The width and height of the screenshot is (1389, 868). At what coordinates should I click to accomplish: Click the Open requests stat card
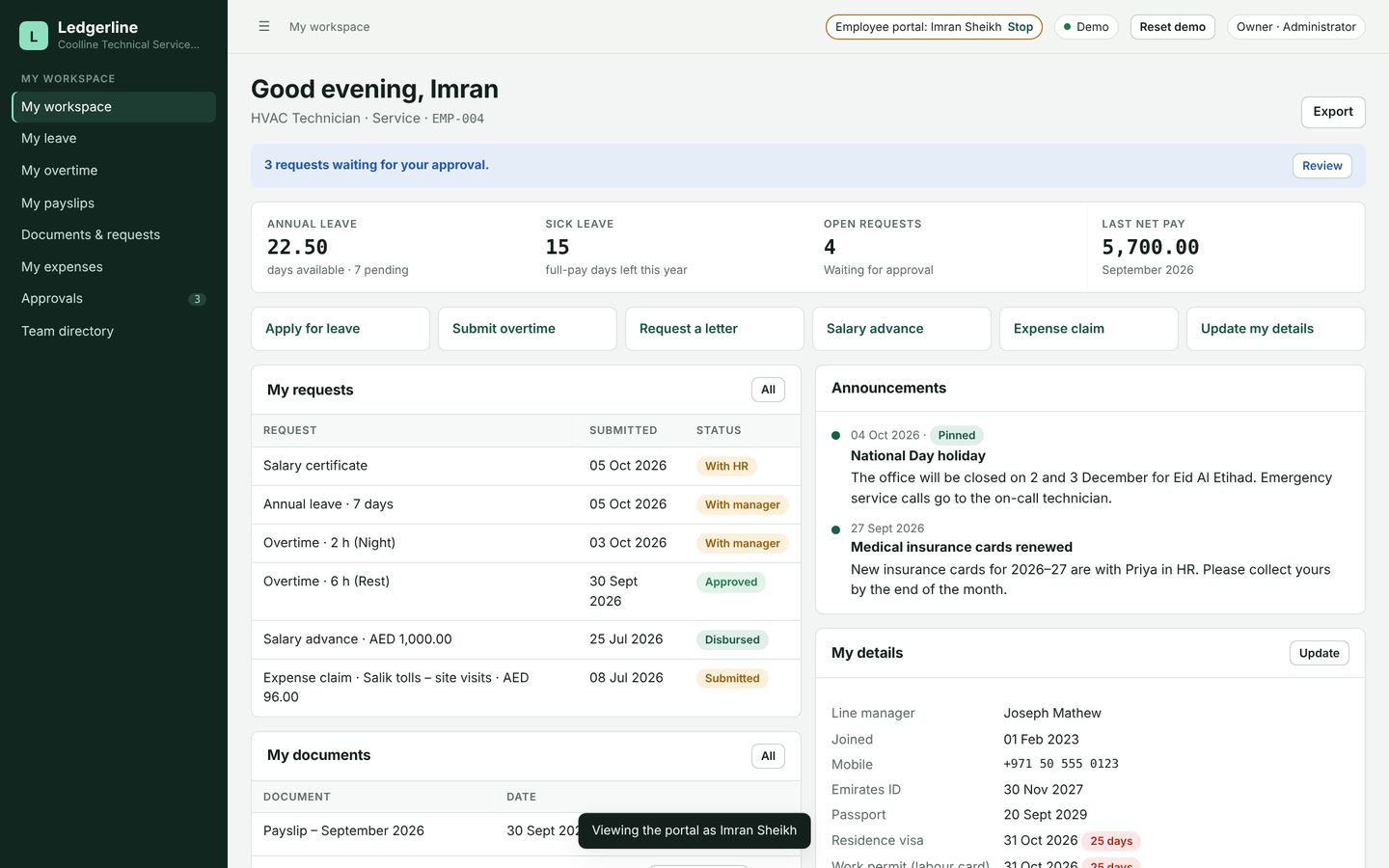[x=947, y=247]
